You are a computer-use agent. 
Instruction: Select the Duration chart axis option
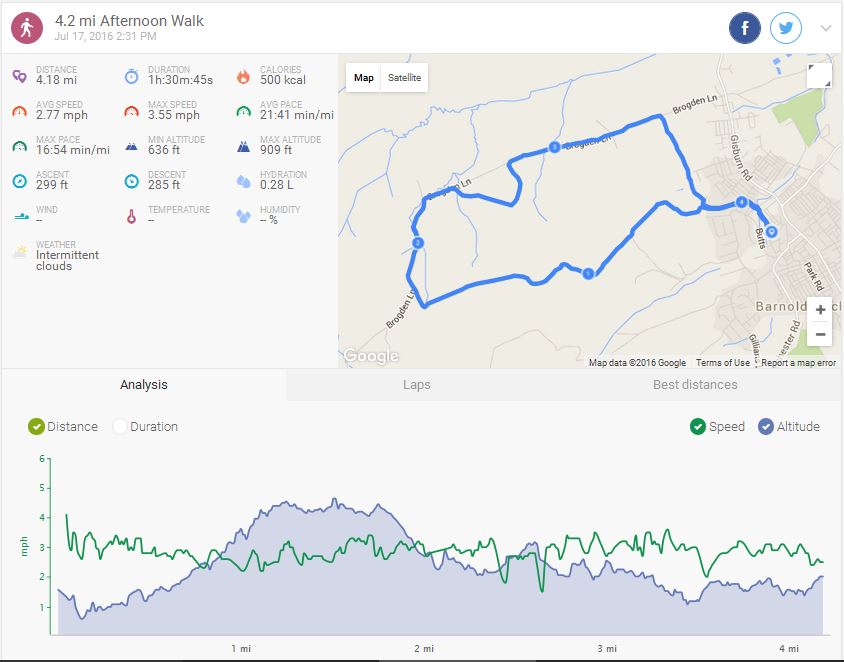(120, 426)
